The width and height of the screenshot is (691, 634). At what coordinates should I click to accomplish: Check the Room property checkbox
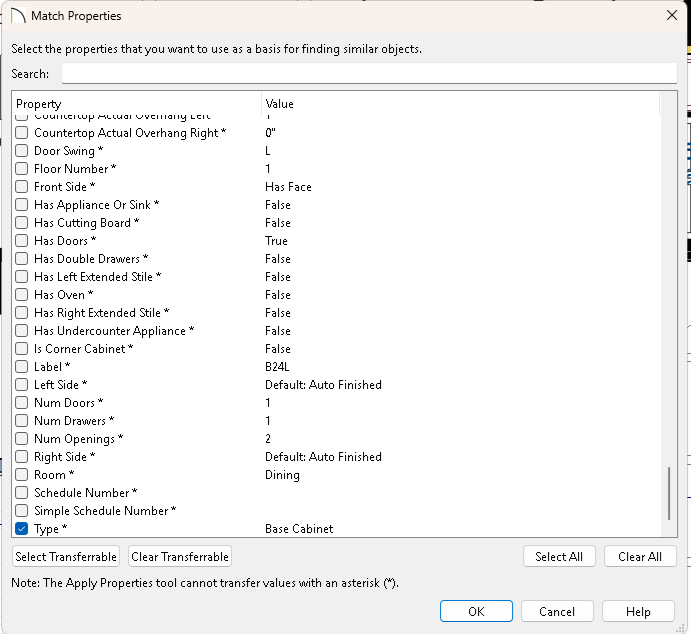click(x=22, y=475)
